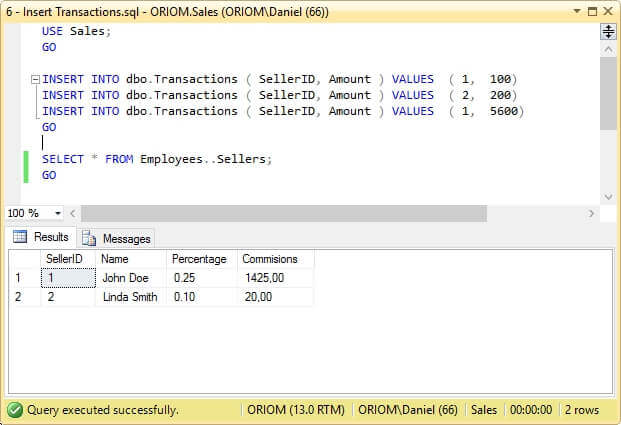This screenshot has width=621, height=425.
Task: Select the Commisions column header
Action: click(276, 259)
